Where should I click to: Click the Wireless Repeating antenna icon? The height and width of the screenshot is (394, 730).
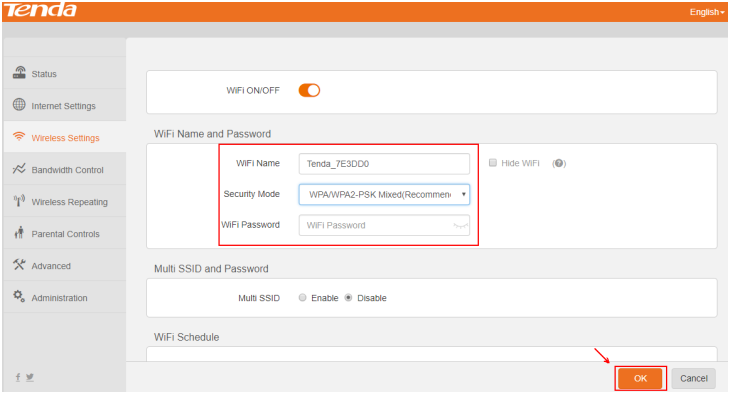(x=19, y=201)
